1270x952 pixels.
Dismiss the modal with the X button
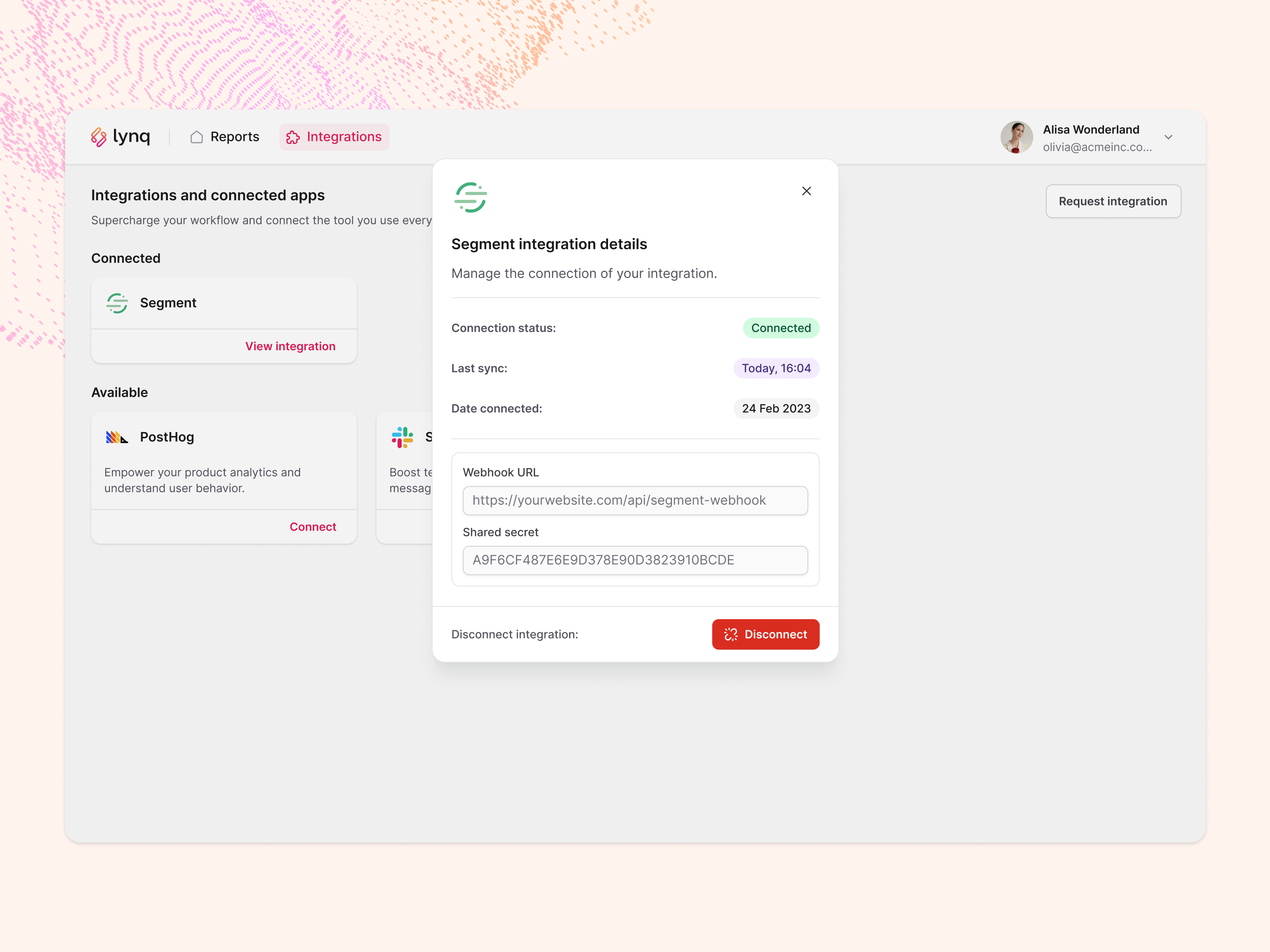(806, 190)
